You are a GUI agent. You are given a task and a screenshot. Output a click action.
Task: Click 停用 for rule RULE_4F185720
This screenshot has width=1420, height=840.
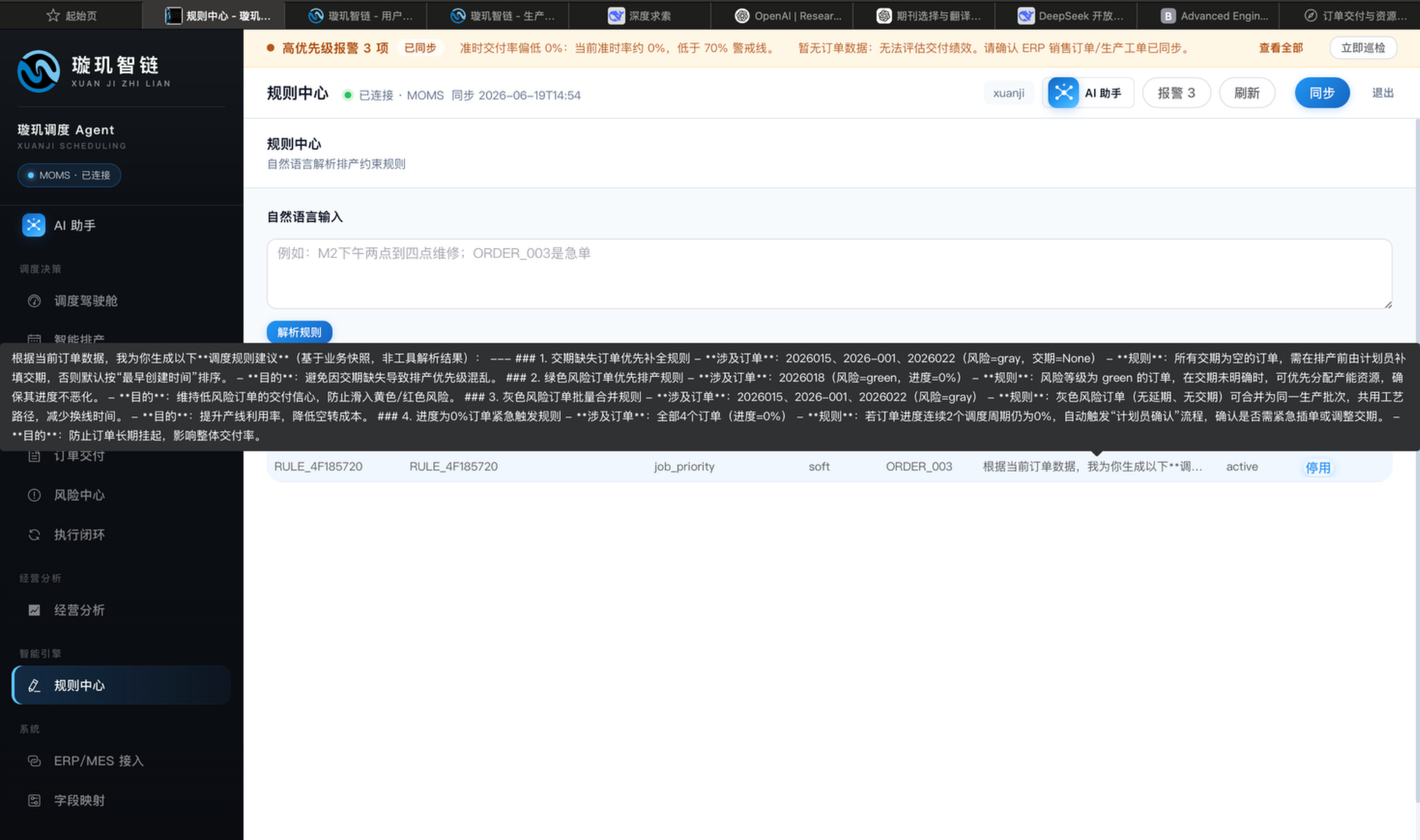click(1317, 468)
